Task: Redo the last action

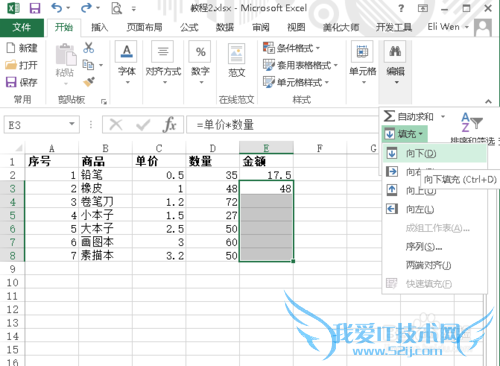Action: [86, 7]
